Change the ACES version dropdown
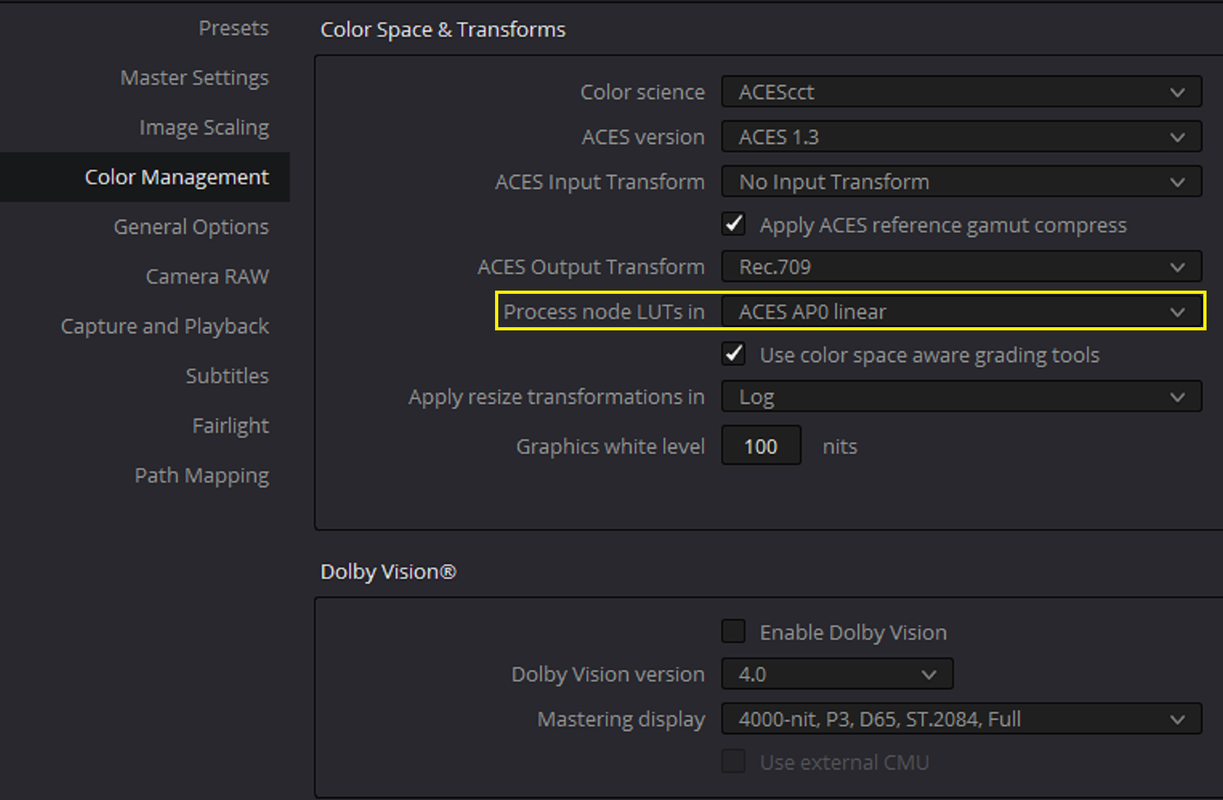This screenshot has height=800, width=1223. click(961, 137)
